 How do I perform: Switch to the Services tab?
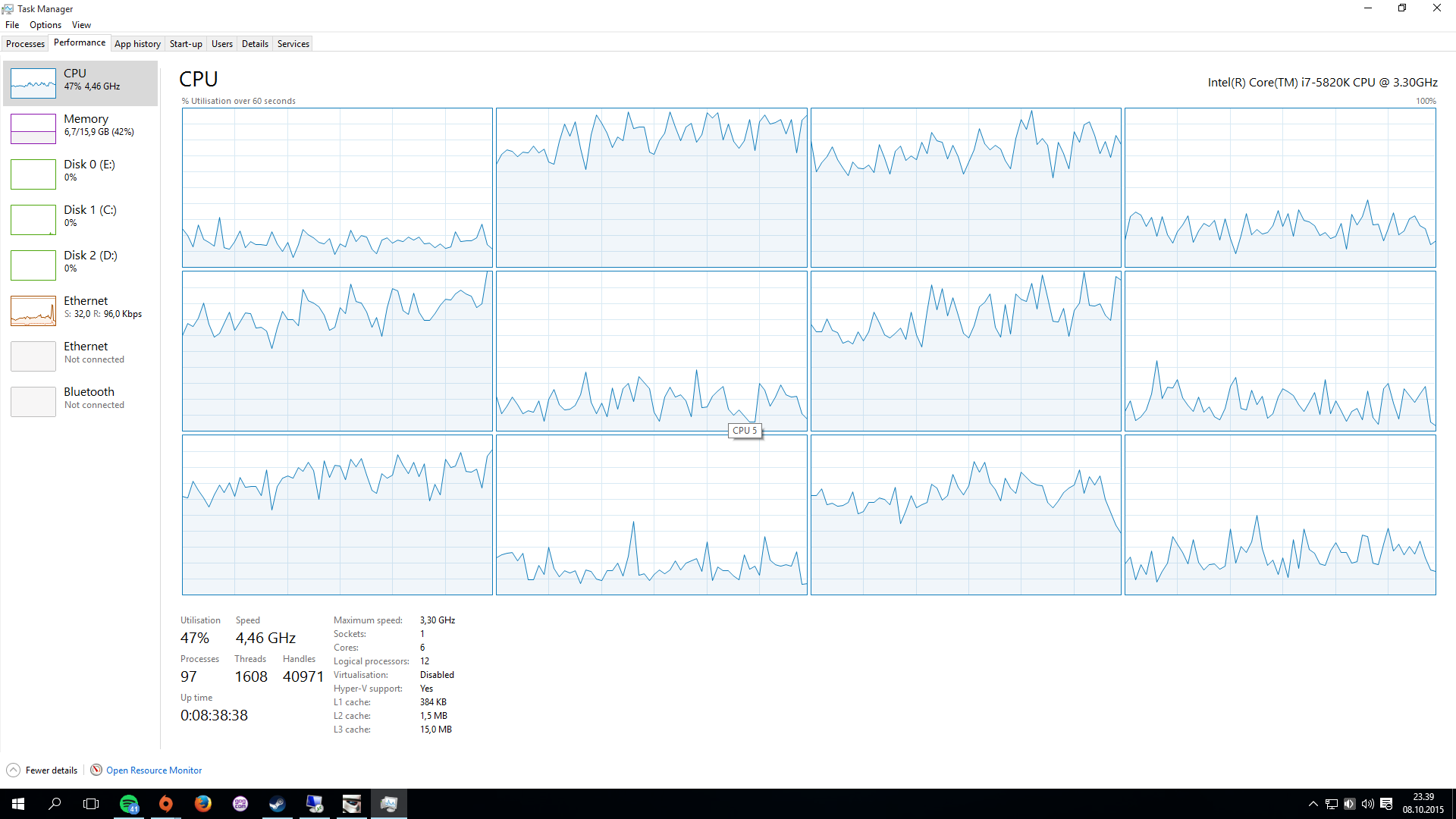[293, 44]
